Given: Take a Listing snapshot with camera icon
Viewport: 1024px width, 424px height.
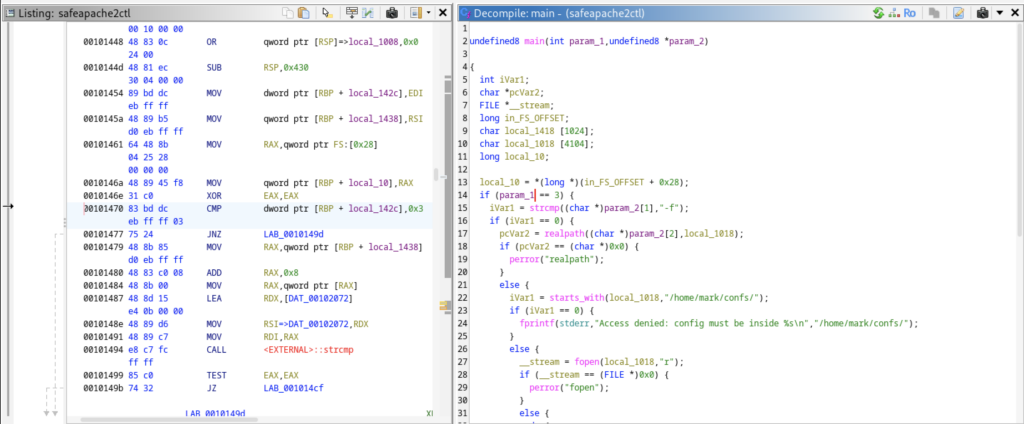Looking at the screenshot, I should click(x=393, y=13).
